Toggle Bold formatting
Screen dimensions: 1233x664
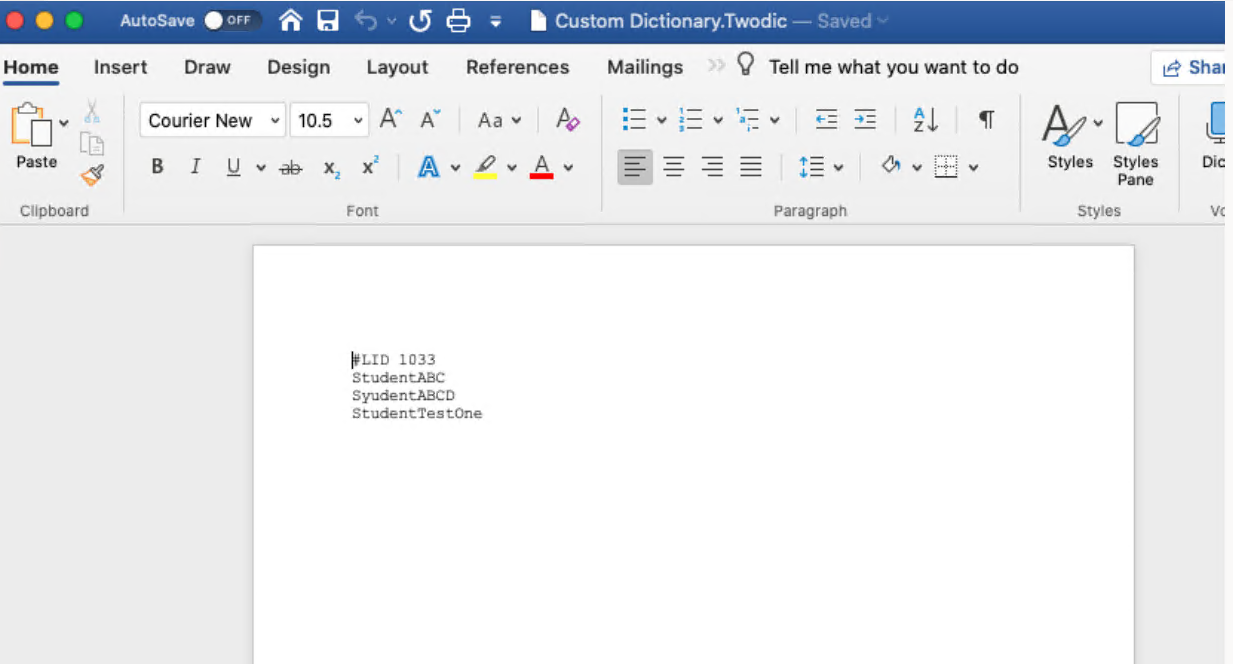tap(158, 167)
